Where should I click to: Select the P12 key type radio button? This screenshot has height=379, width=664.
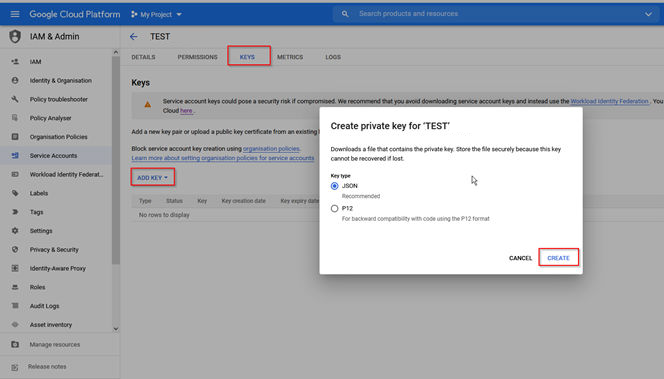click(335, 208)
